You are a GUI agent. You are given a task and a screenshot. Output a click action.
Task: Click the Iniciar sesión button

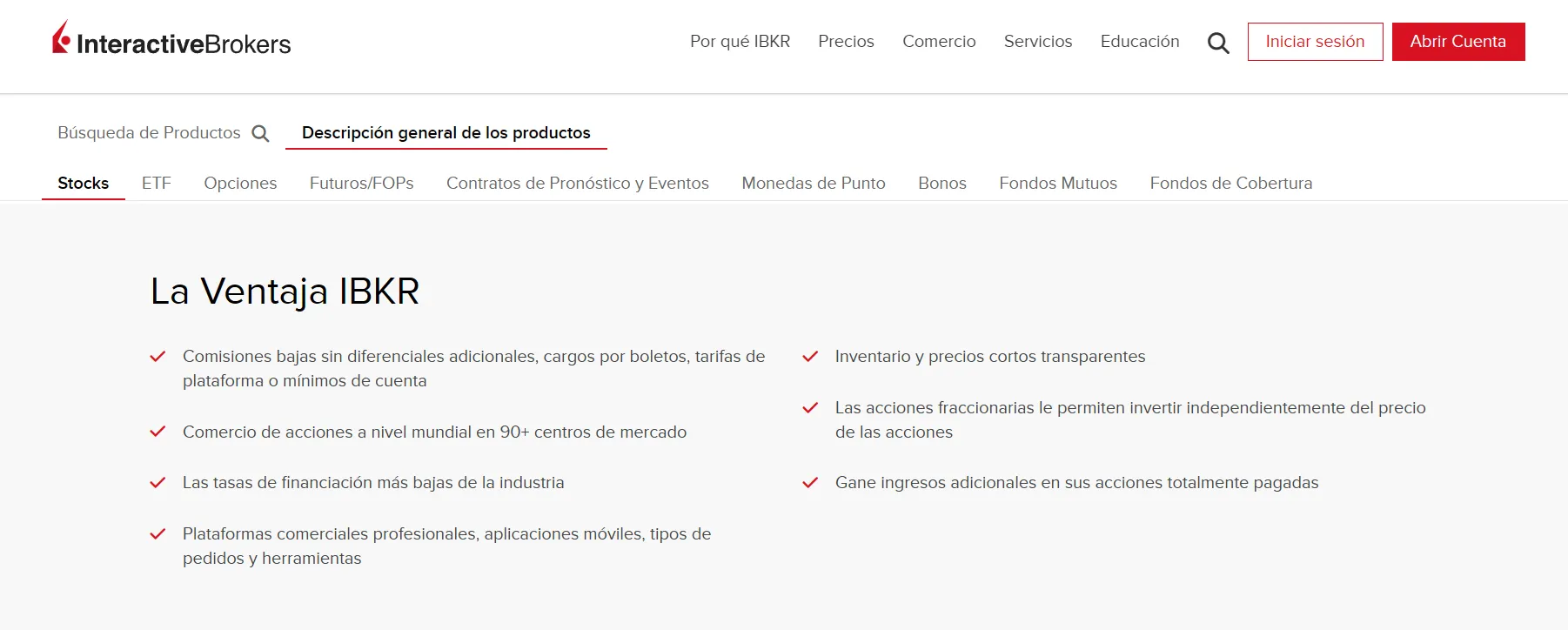pyautogui.click(x=1315, y=42)
